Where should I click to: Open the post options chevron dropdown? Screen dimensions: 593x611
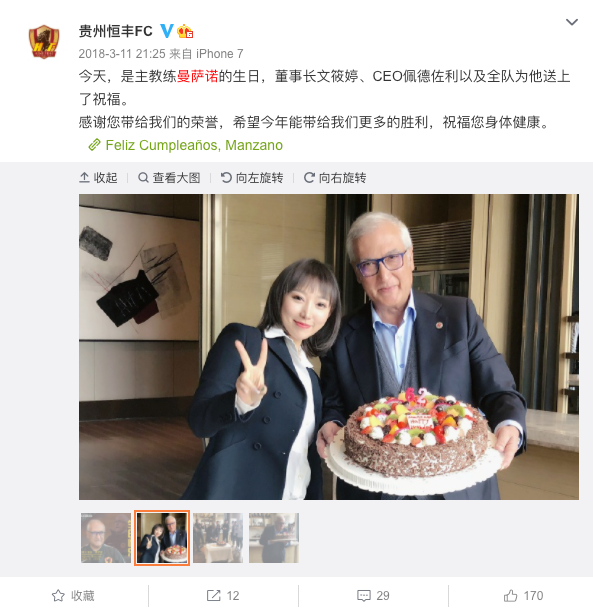pos(572,22)
